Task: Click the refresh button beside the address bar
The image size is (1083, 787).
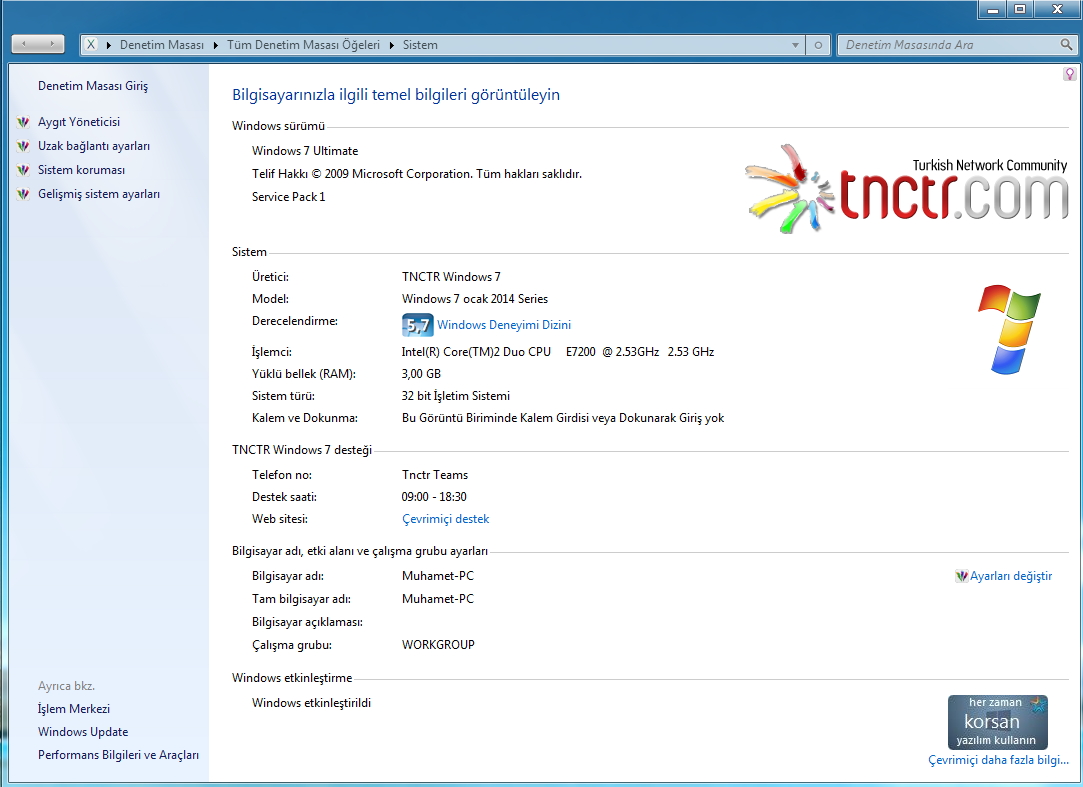Action: click(818, 45)
